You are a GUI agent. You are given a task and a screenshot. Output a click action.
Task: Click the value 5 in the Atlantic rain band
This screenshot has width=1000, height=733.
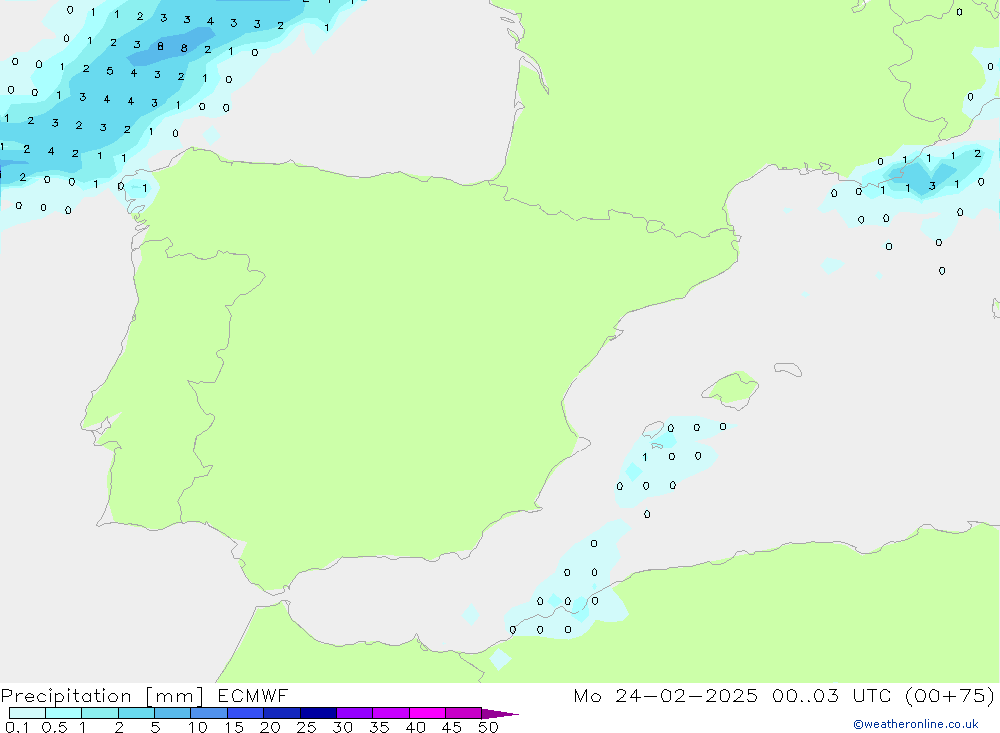[x=110, y=71]
